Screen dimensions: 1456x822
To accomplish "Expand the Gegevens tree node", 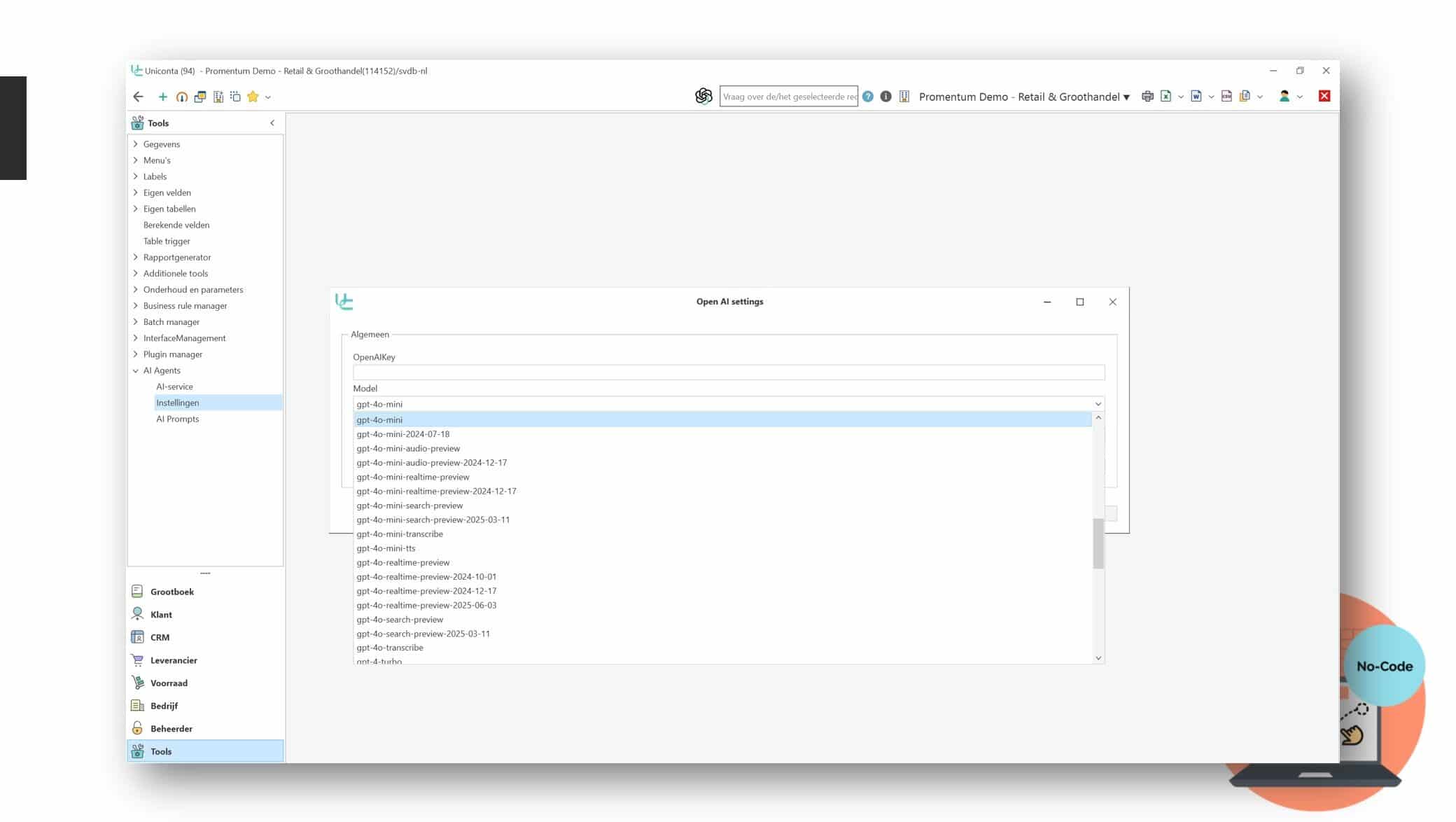I will (136, 144).
